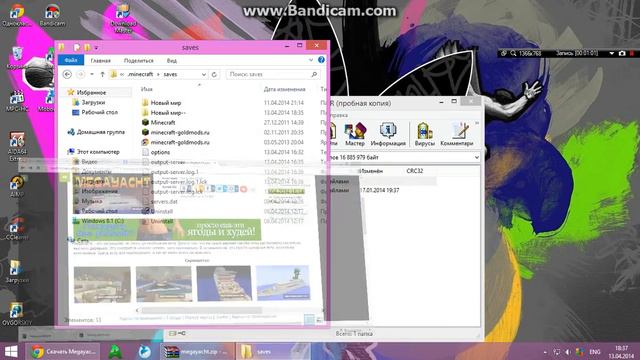The image size is (640, 360).
Task: Select Windows 8.1 (C:) drive
Action: 102,221
